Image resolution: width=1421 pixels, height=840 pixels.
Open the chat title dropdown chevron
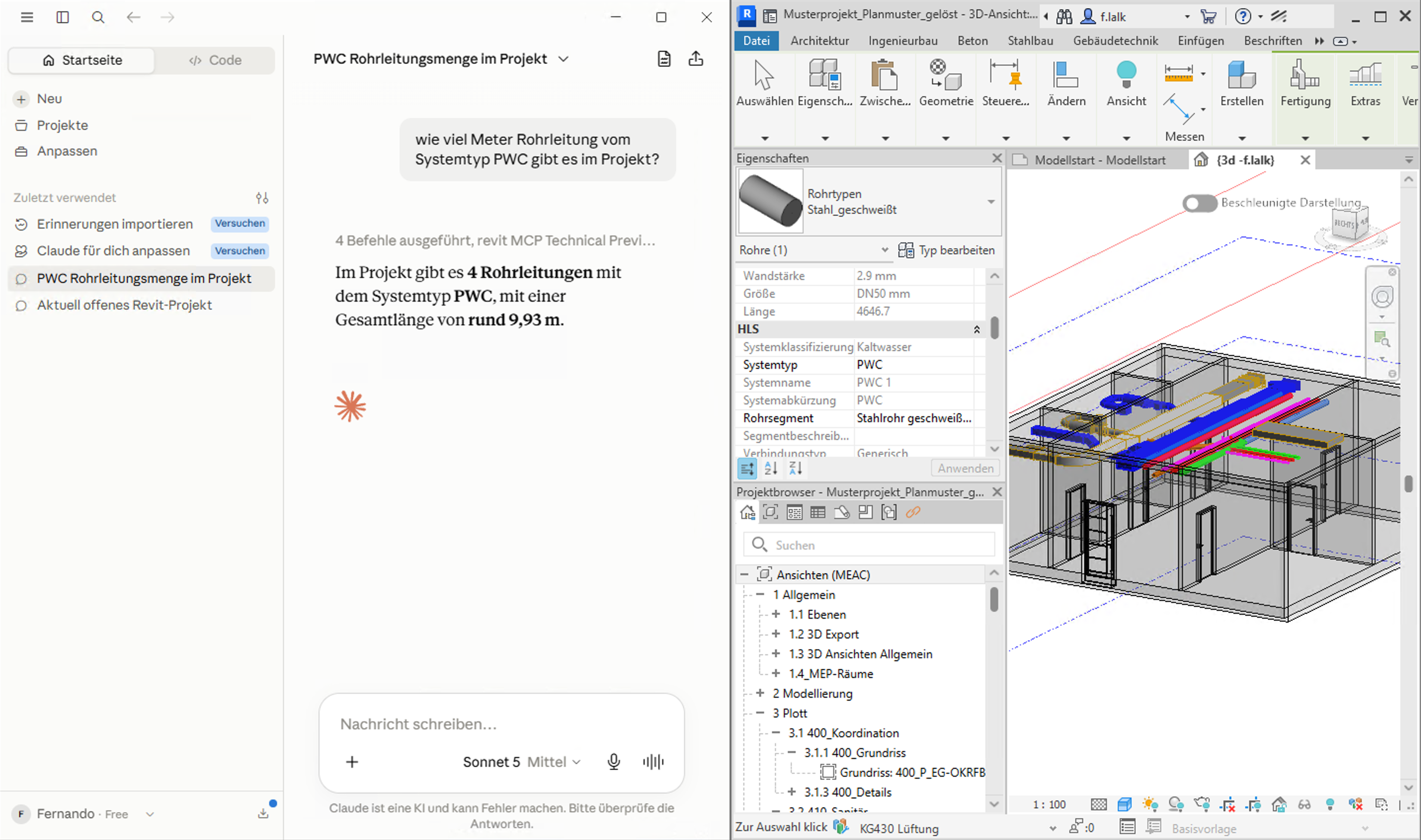(563, 59)
